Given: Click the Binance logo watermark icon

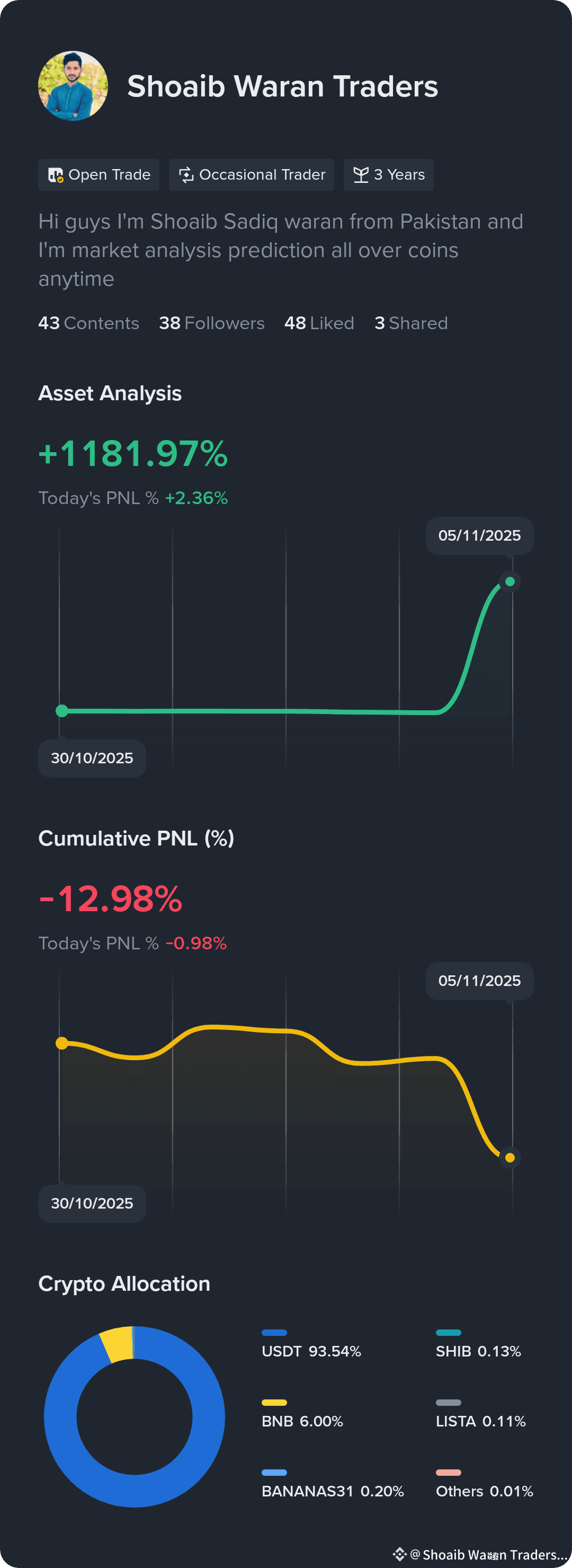Looking at the screenshot, I should 399,1554.
